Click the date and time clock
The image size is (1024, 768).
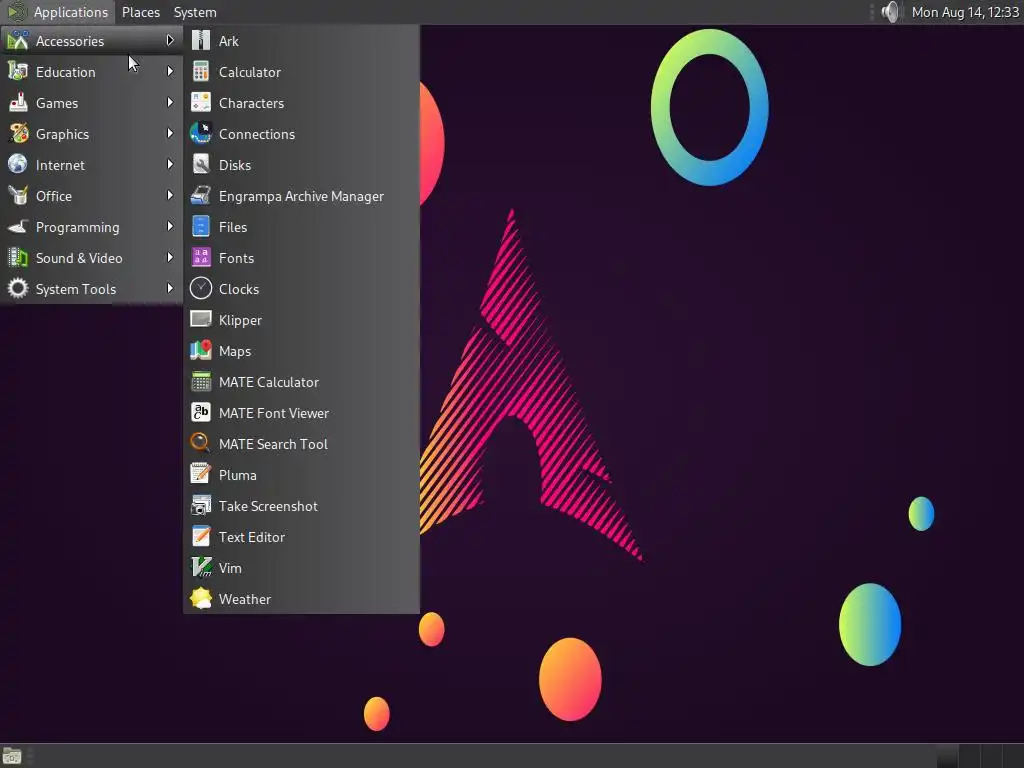965,12
